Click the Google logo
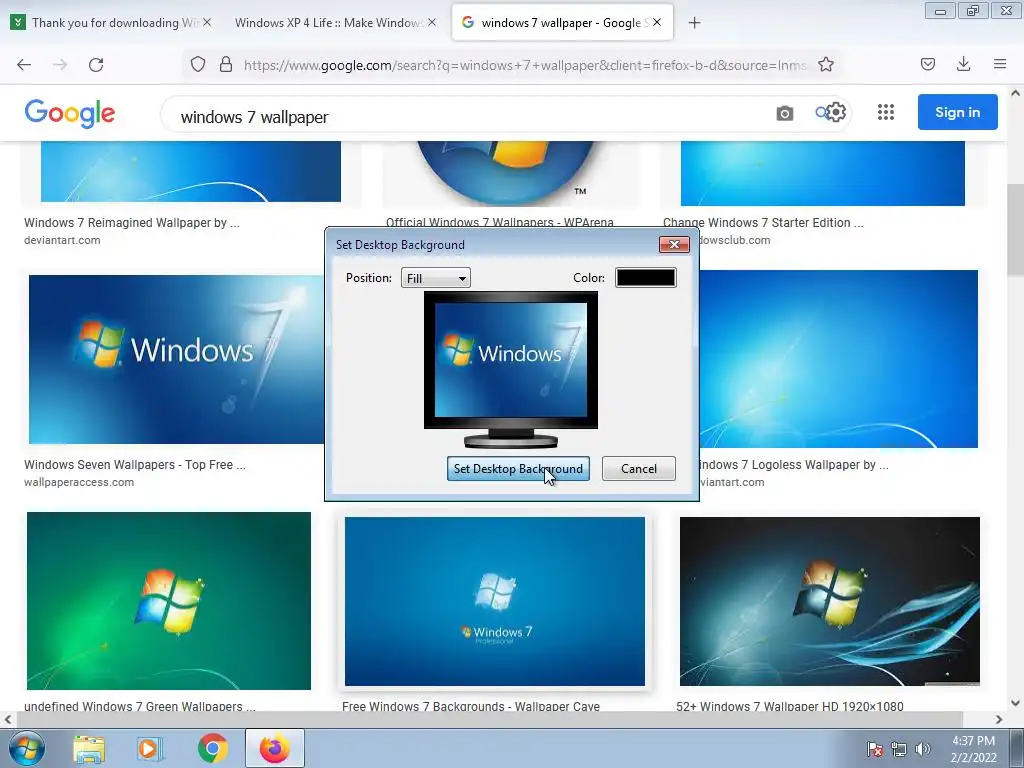 coord(70,114)
